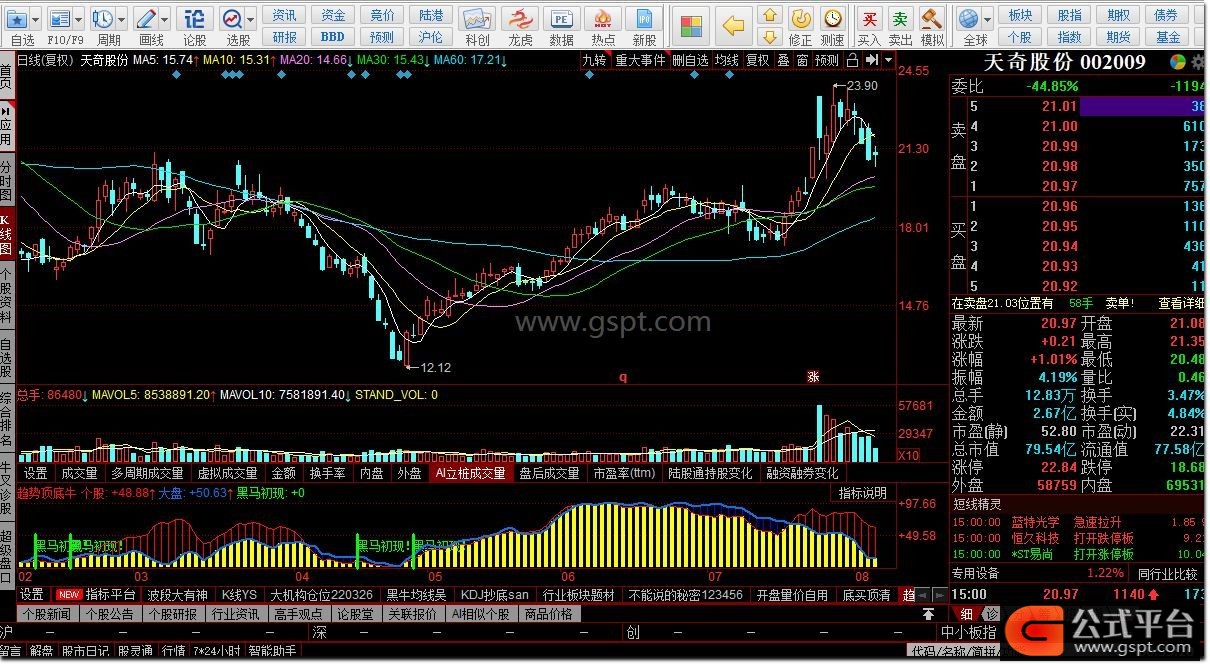Select the 融资融券变化 margin tab

[x=803, y=473]
